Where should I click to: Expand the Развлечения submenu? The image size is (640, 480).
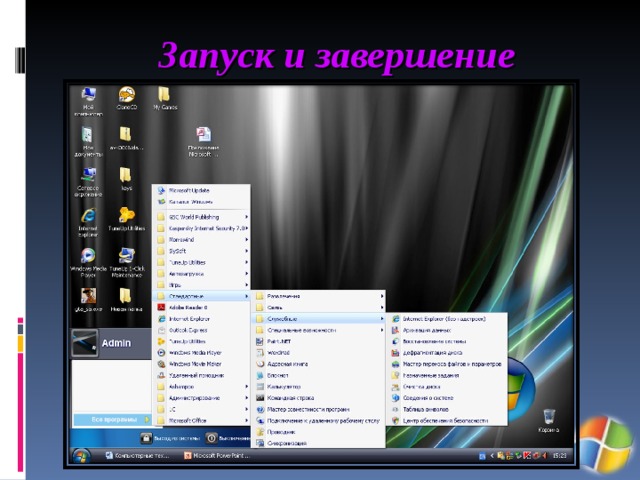(319, 296)
